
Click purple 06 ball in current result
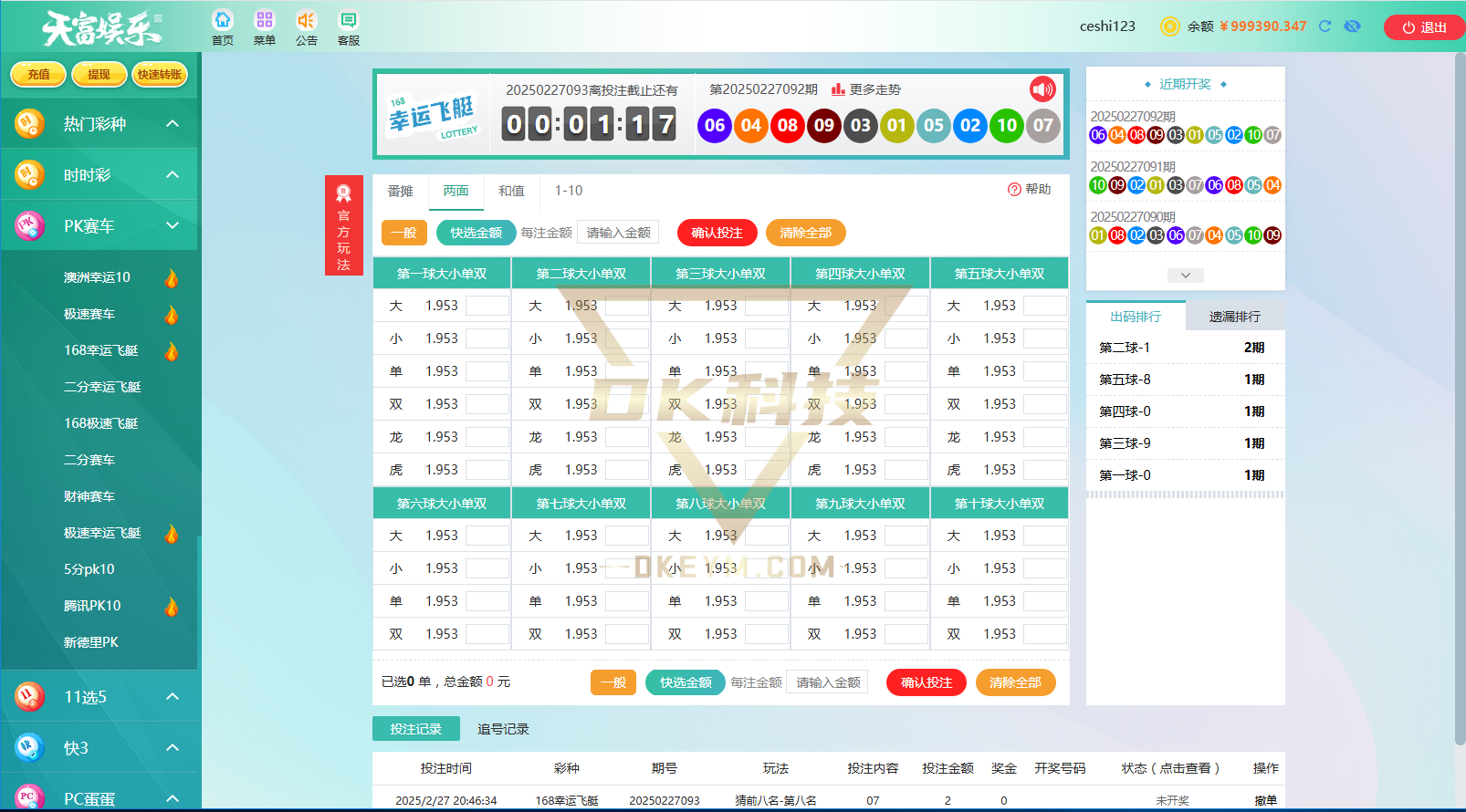click(x=715, y=125)
